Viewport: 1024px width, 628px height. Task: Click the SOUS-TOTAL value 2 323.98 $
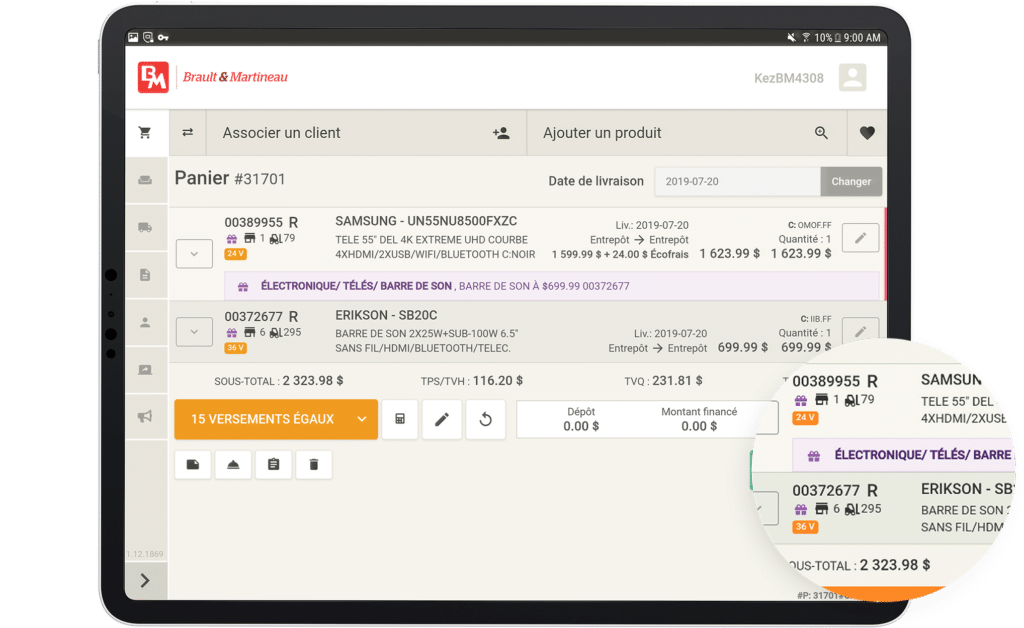point(313,381)
